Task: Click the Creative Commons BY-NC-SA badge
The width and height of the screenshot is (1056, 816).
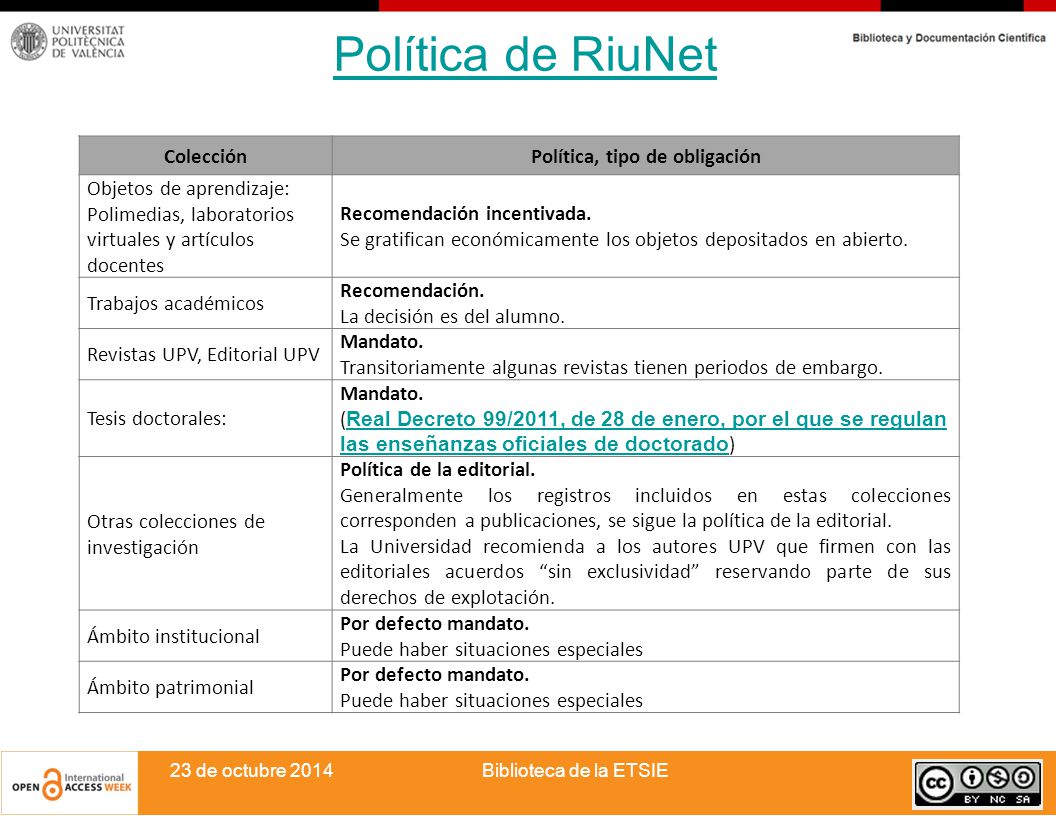Action: (977, 784)
